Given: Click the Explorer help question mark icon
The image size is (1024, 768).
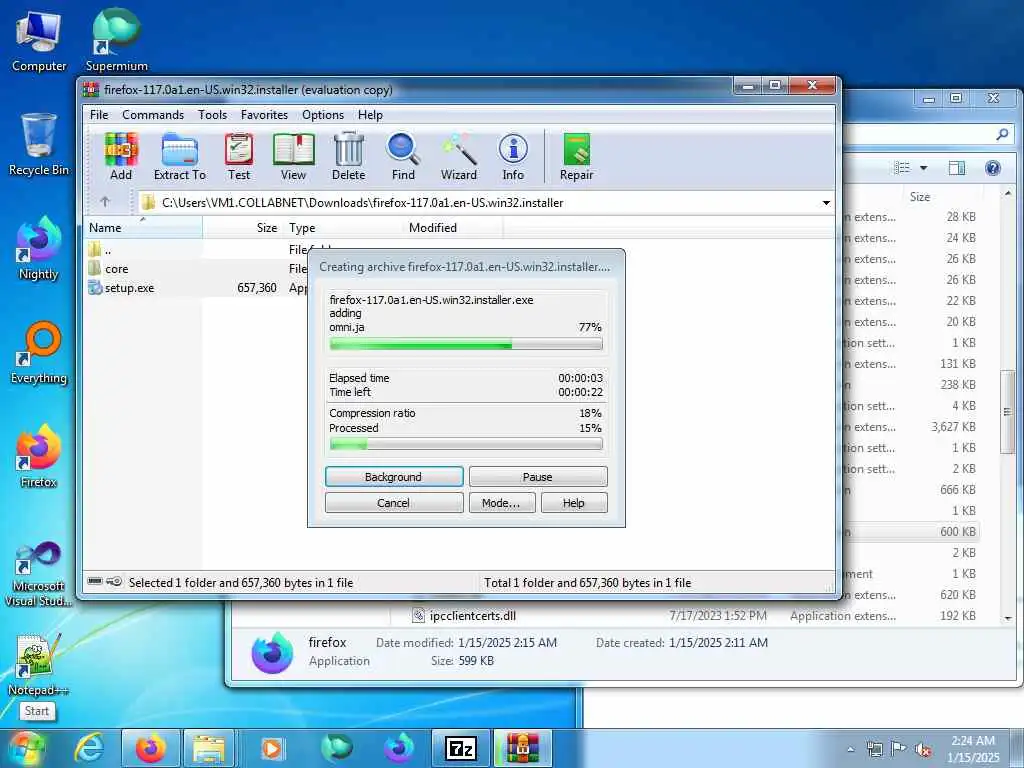Looking at the screenshot, I should (x=993, y=168).
